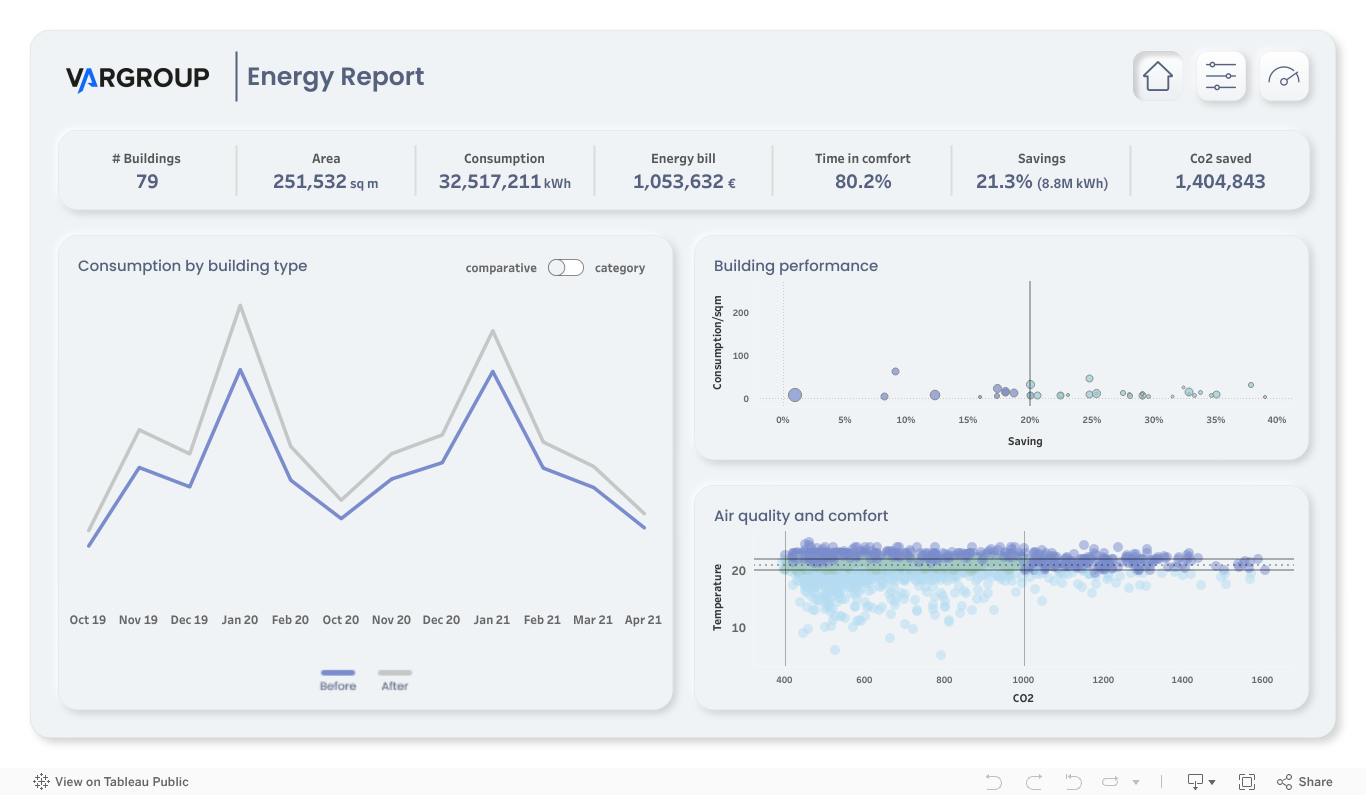
Task: Click the Before legend swatch
Action: click(x=338, y=673)
